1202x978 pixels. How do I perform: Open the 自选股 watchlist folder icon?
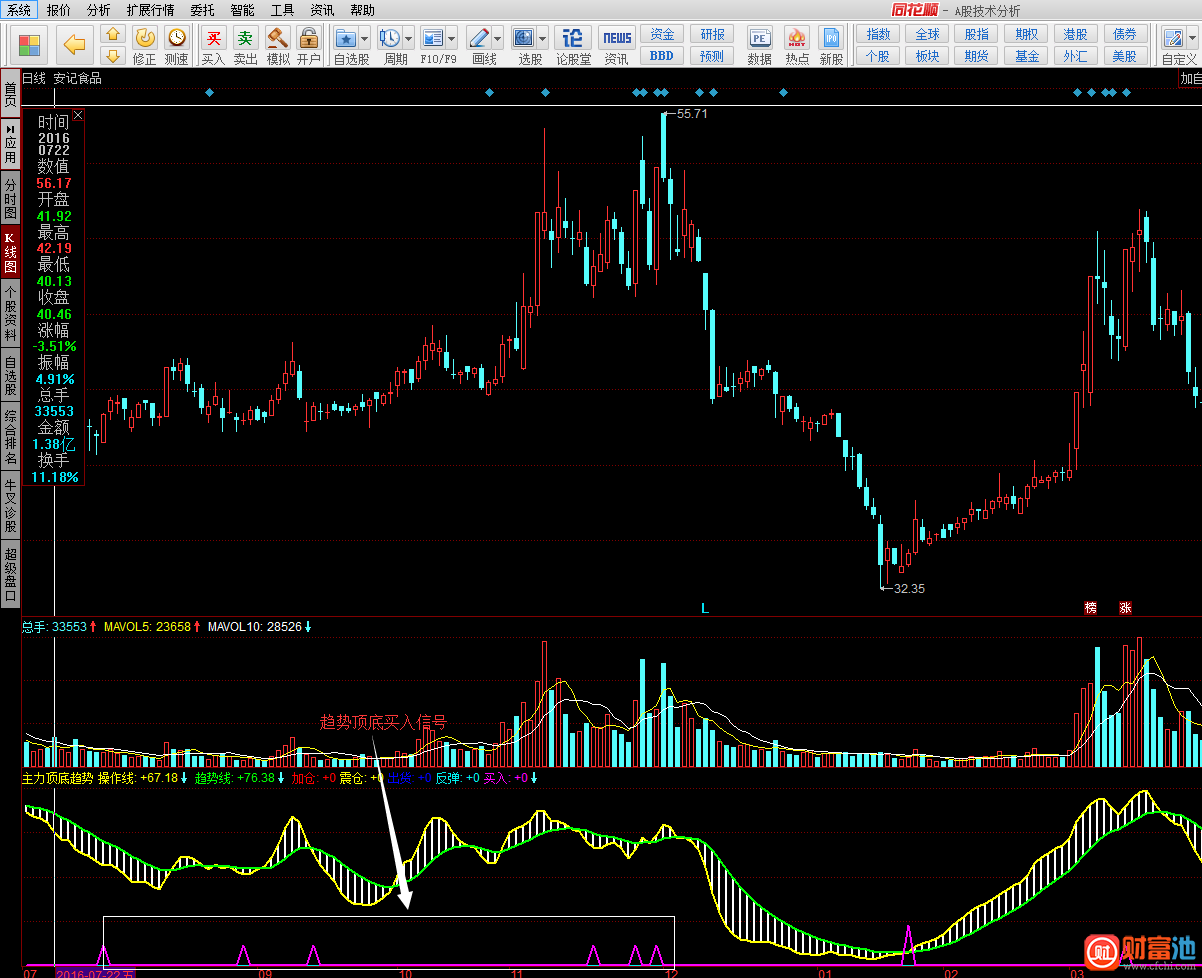(346, 38)
